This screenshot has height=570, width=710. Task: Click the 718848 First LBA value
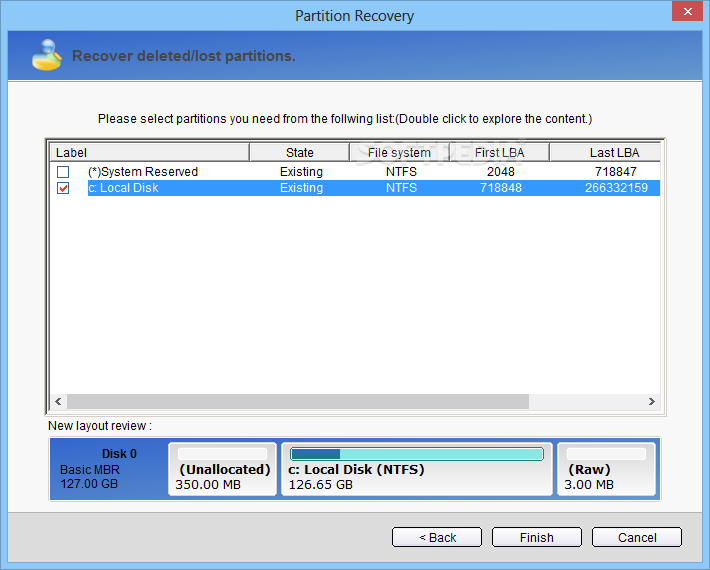501,188
